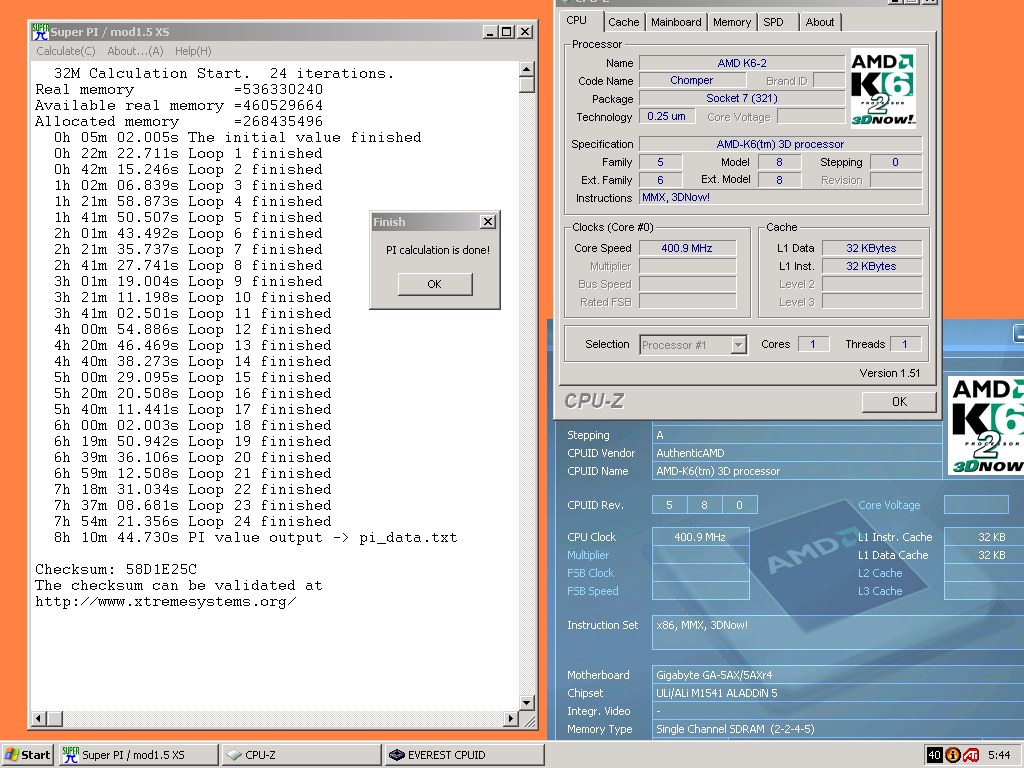Screen dimensions: 1024x768
Task: Click the AMD K6-2 name field
Action: pos(742,63)
